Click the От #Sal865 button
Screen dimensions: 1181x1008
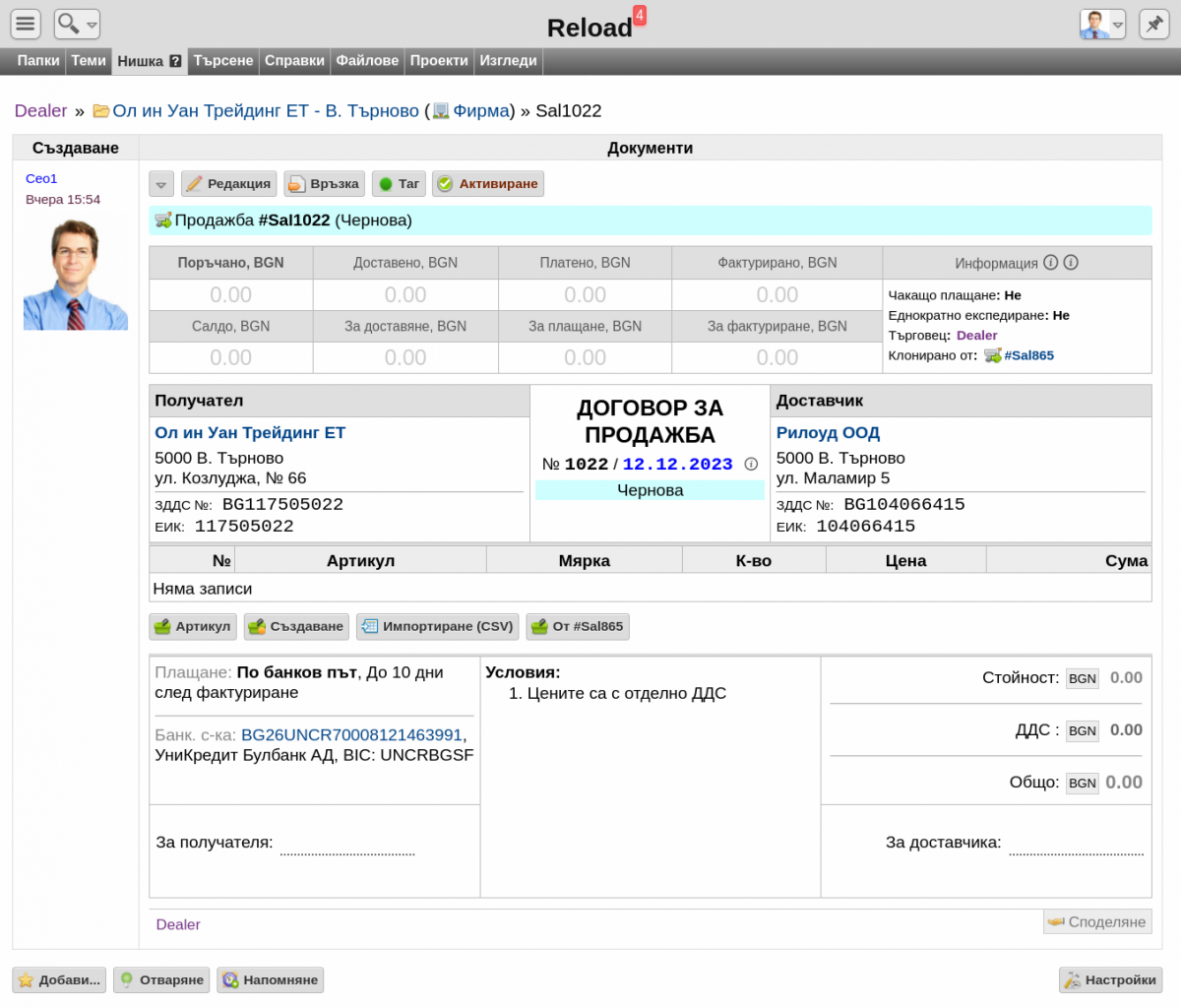click(x=578, y=627)
